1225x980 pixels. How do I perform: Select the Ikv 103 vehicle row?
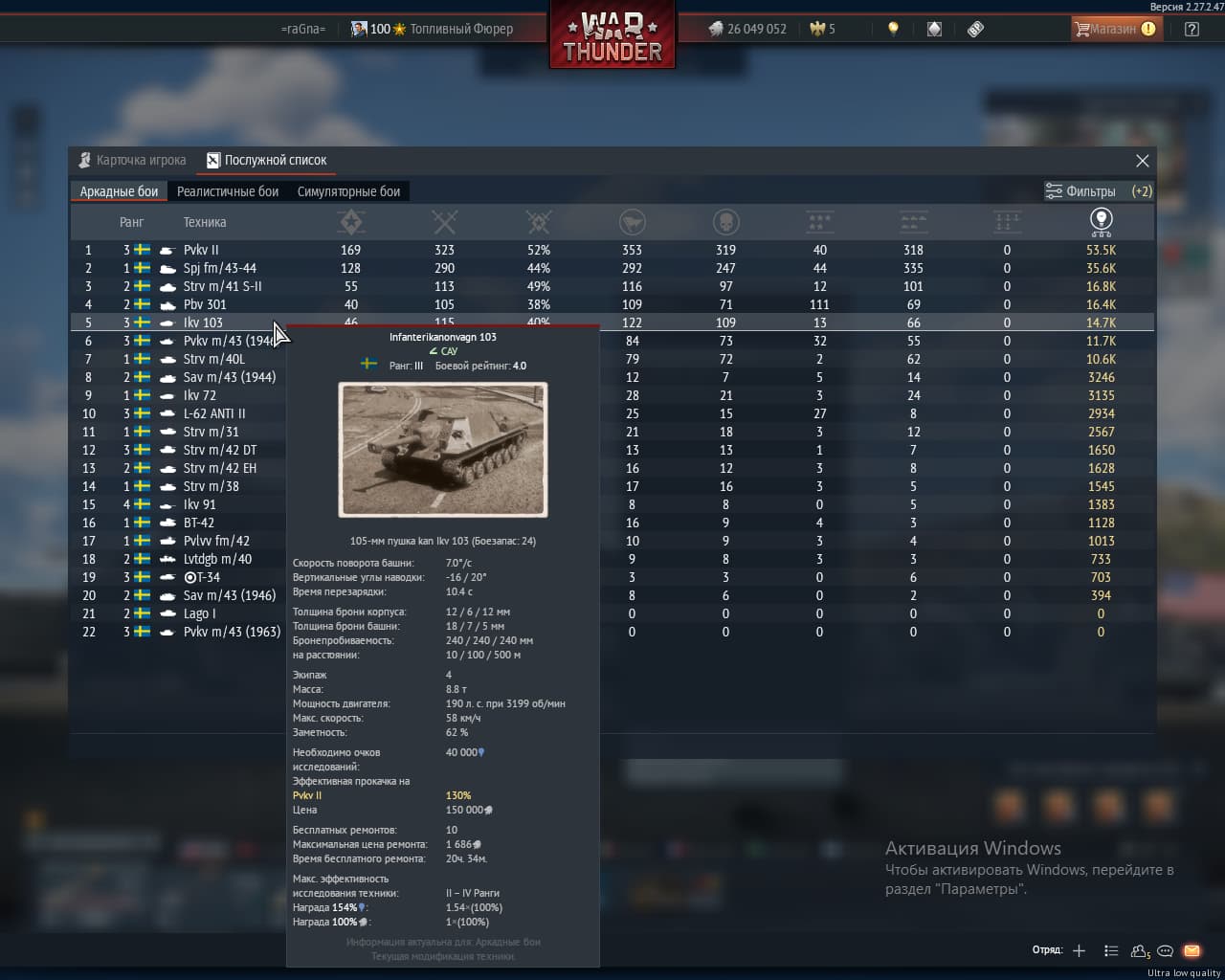(x=612, y=323)
